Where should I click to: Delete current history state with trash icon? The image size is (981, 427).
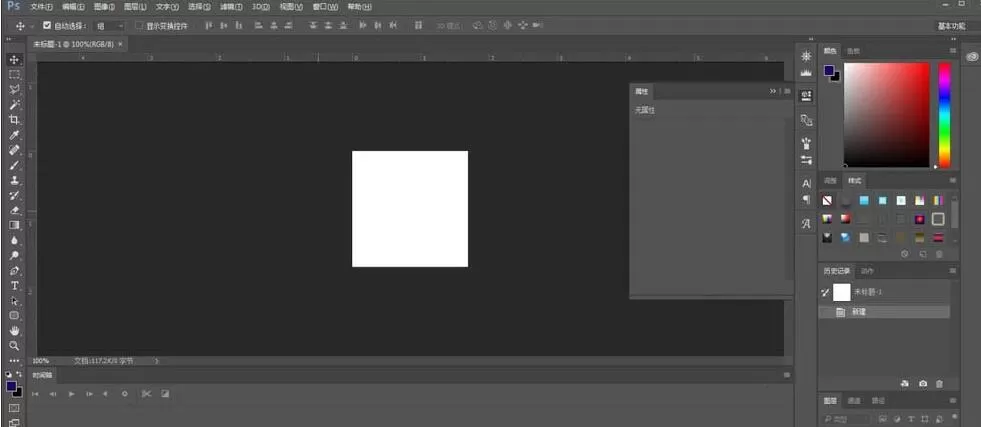pos(939,384)
